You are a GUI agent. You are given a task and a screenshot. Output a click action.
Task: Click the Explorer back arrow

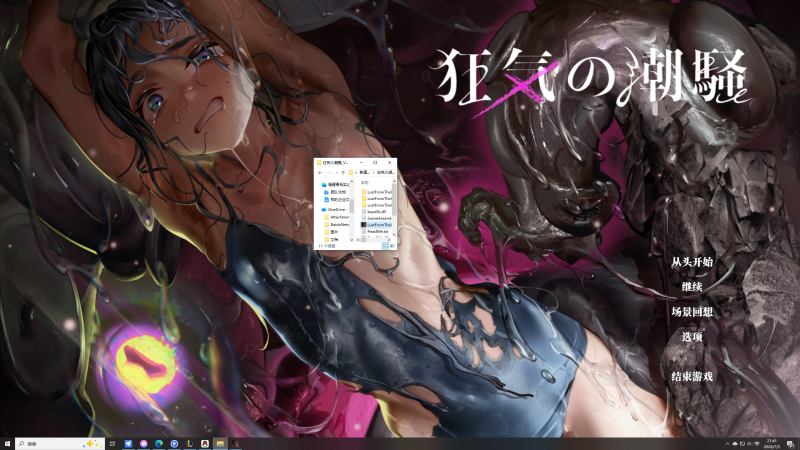320,173
